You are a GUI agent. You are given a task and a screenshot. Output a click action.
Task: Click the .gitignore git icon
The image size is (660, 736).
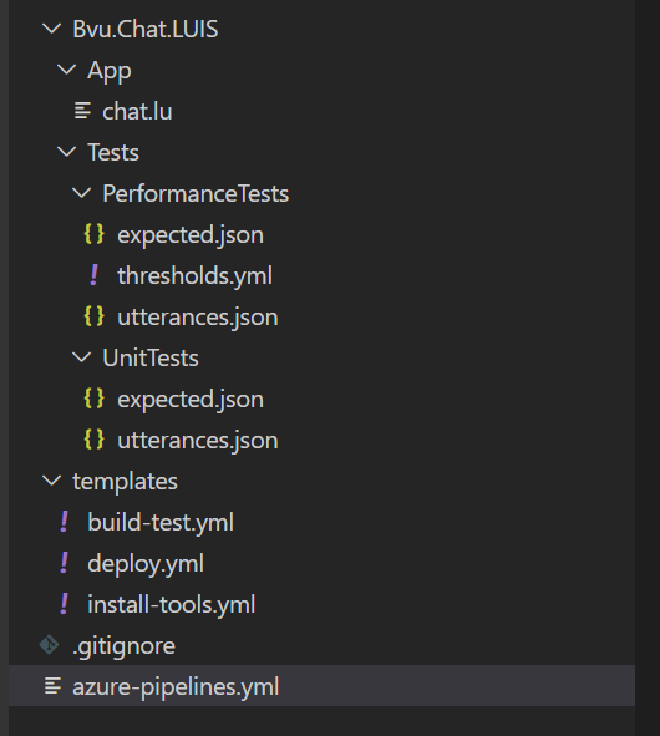50,646
